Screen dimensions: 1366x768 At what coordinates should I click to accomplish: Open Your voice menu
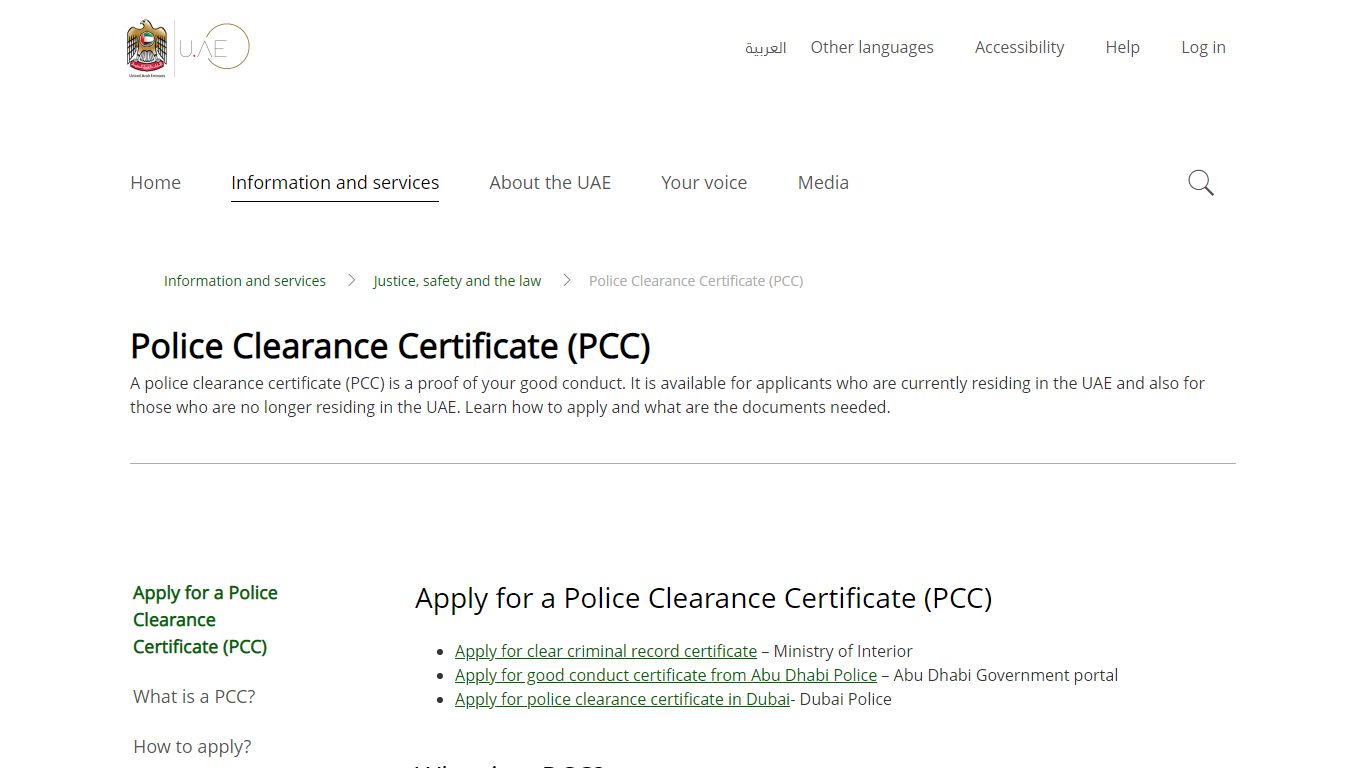tap(704, 183)
